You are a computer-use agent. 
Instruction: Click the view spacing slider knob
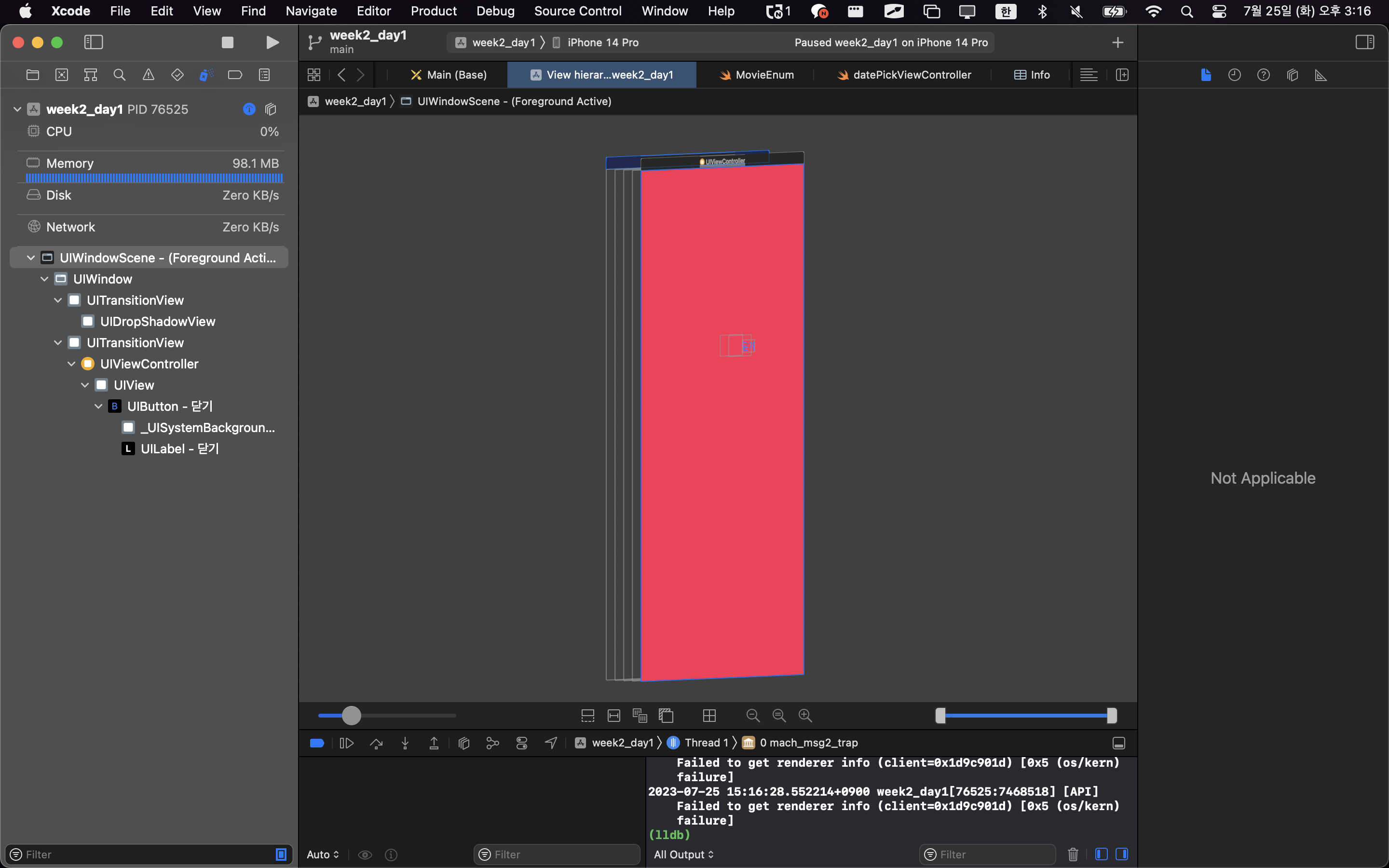(351, 715)
